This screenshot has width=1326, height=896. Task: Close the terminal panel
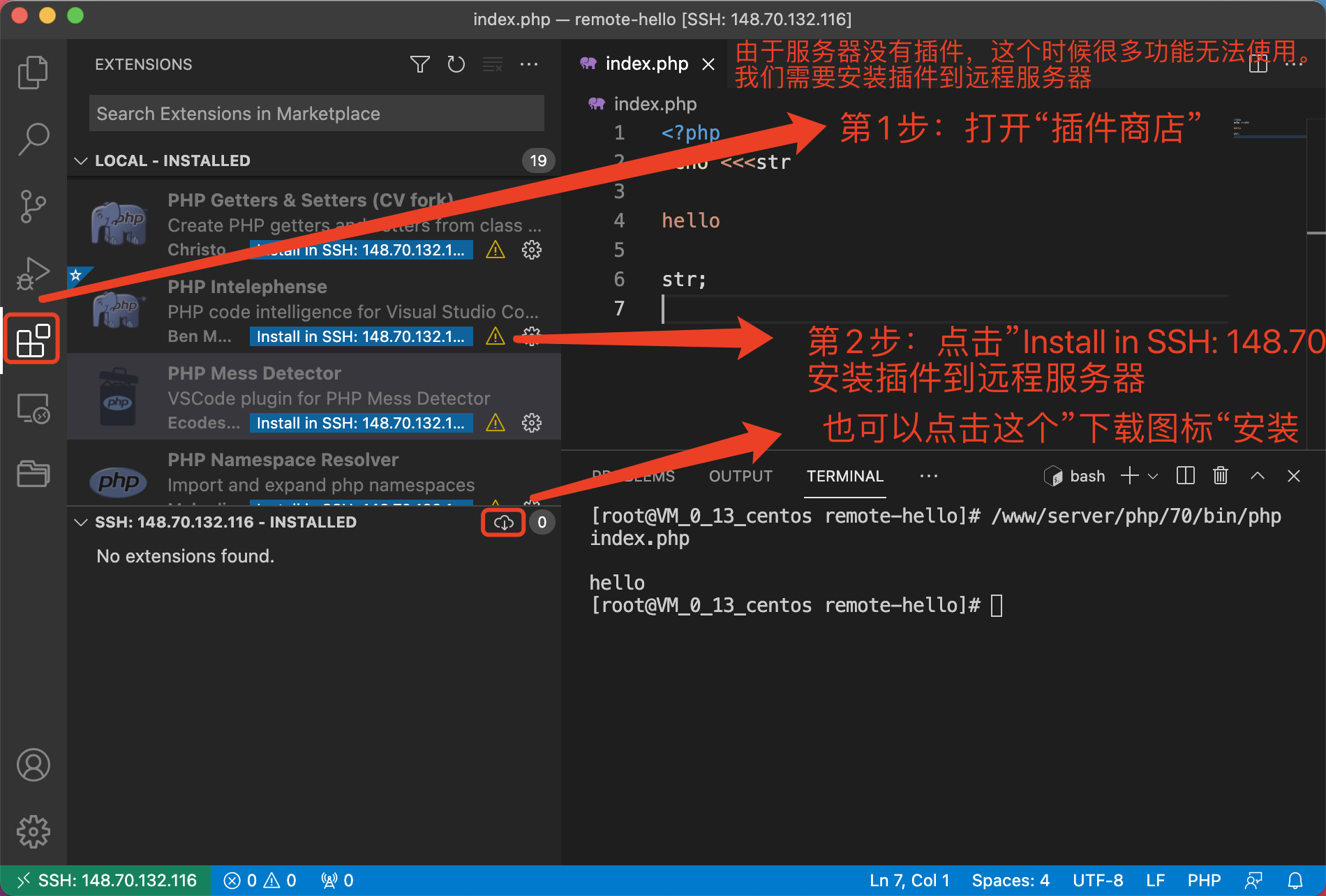pyautogui.click(x=1294, y=476)
